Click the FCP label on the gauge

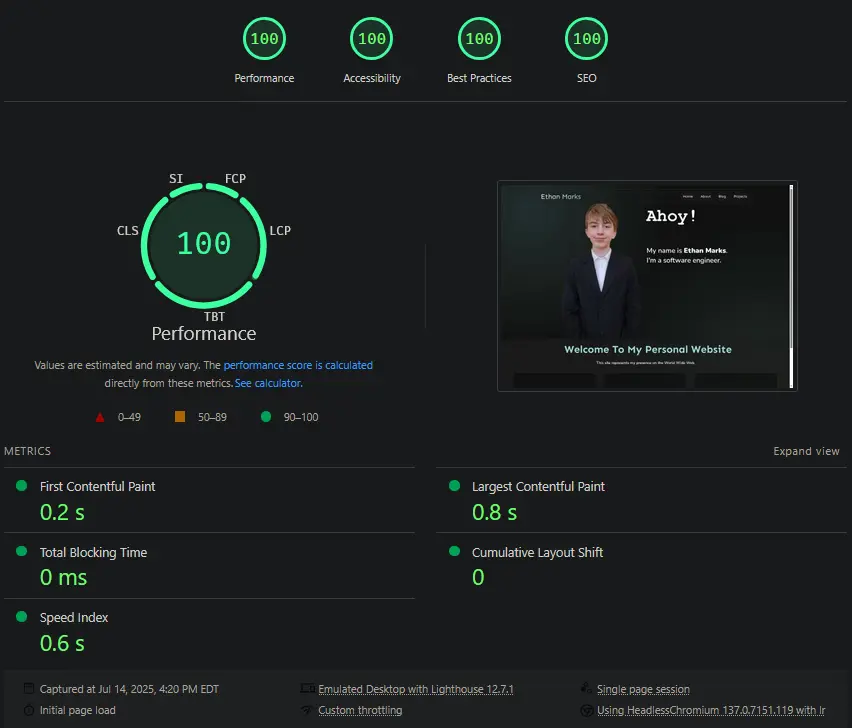(x=235, y=179)
